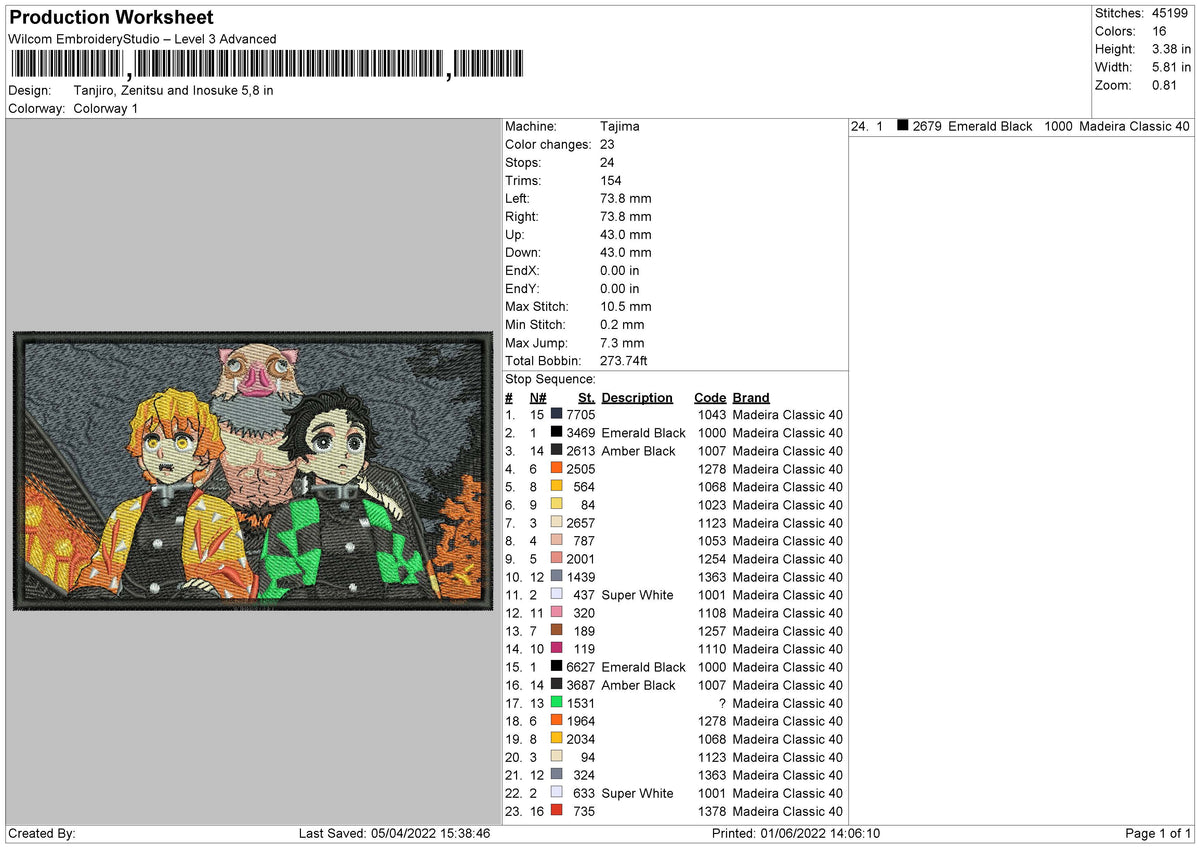
Task: Select the pink swatch in stop 12
Action: 556,613
